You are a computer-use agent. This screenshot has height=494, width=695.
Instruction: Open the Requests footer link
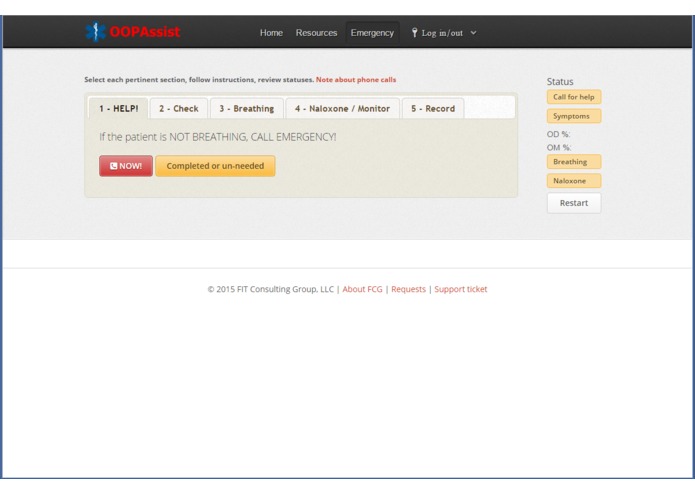[408, 289]
